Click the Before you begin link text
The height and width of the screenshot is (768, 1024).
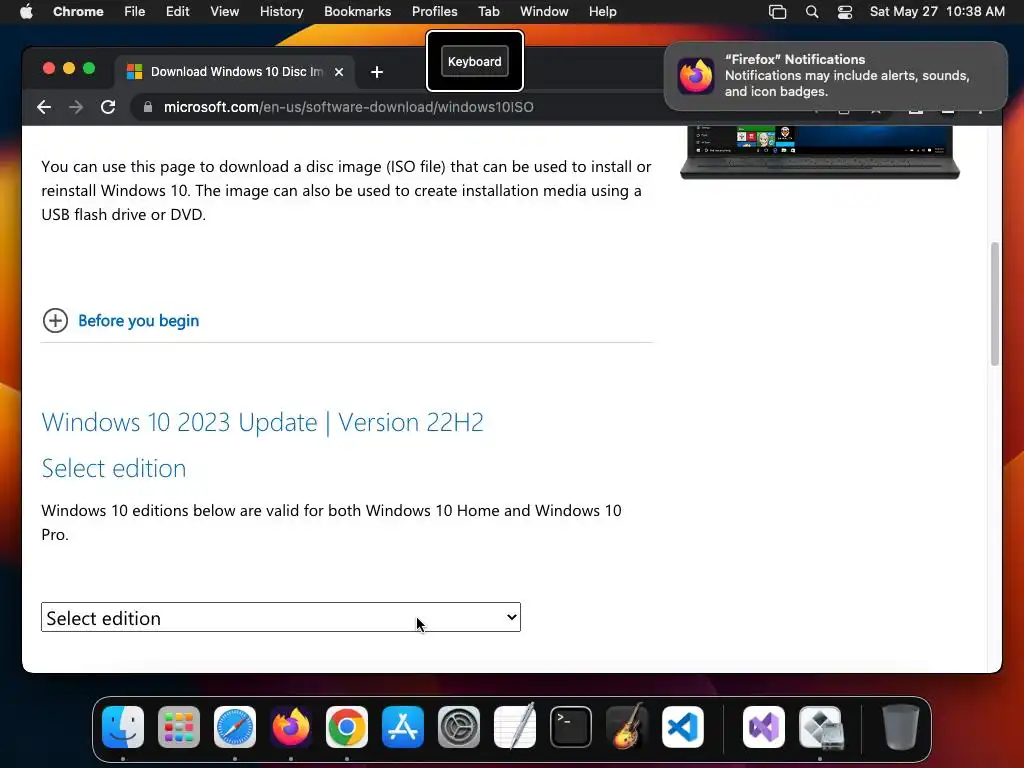pos(138,321)
